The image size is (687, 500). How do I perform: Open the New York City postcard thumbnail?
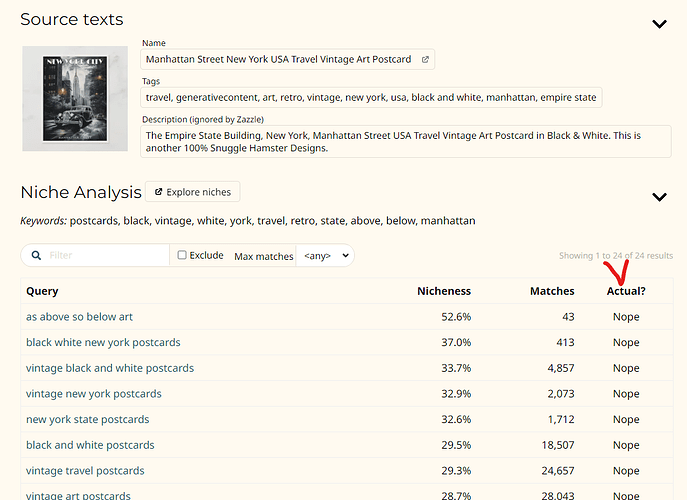tap(75, 99)
